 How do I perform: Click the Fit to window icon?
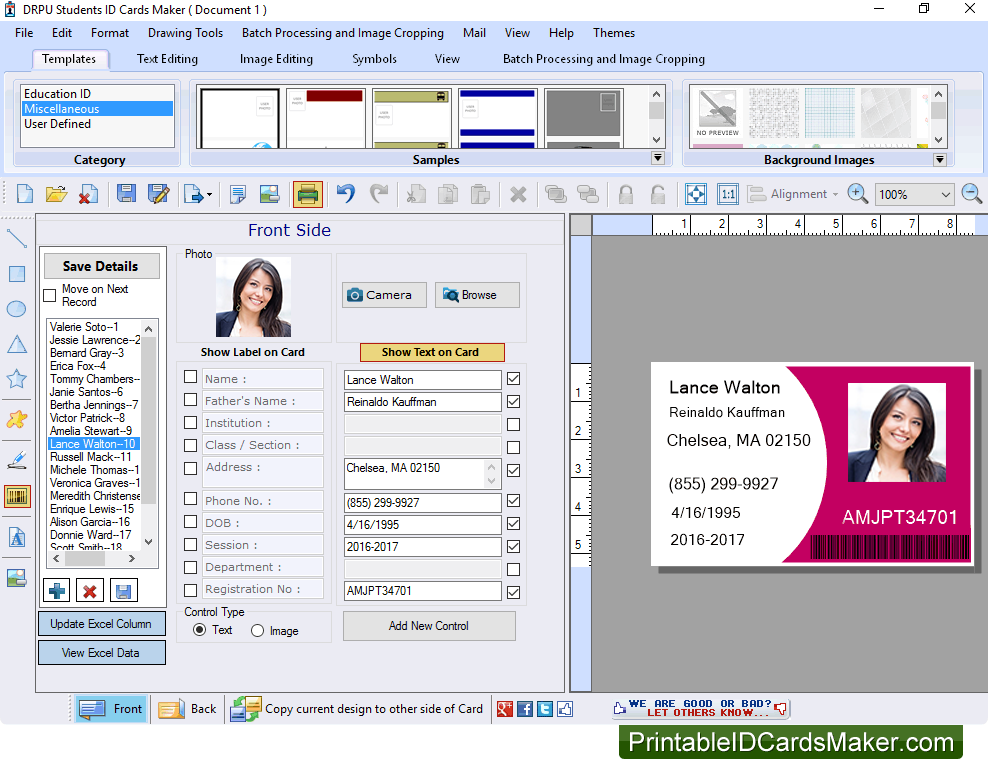tap(696, 194)
